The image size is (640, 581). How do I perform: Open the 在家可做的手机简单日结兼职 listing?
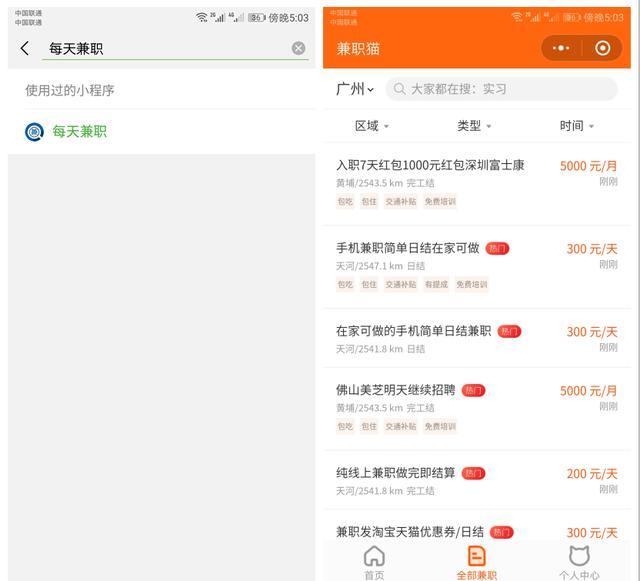477,338
